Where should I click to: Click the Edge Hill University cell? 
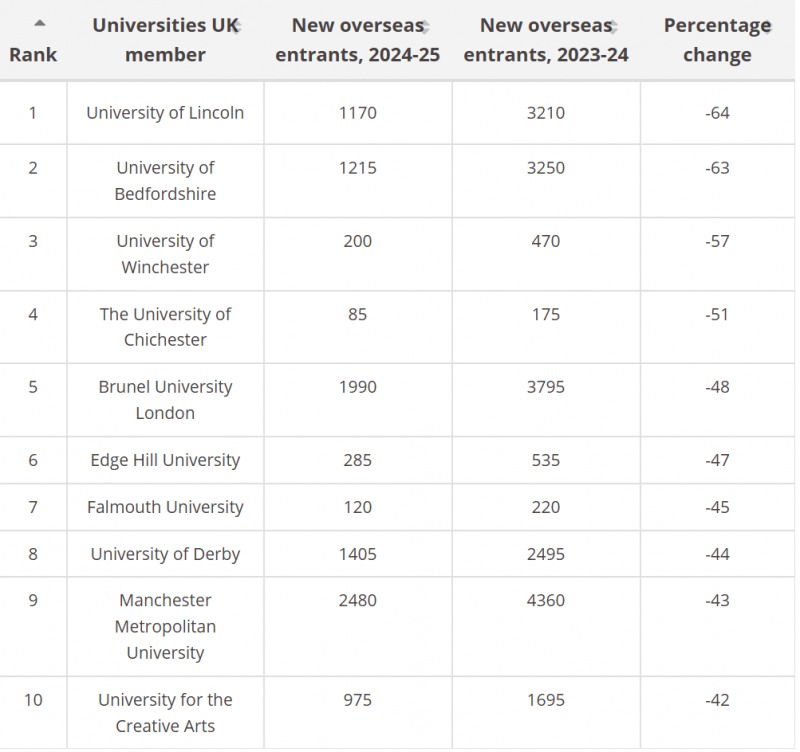tap(165, 461)
